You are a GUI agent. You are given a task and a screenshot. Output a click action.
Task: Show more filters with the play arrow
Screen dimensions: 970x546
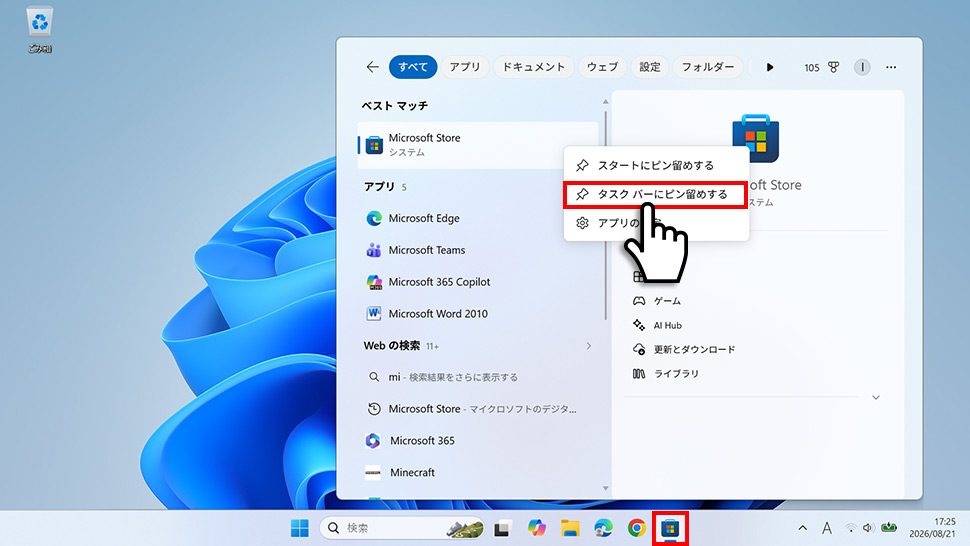click(x=770, y=67)
